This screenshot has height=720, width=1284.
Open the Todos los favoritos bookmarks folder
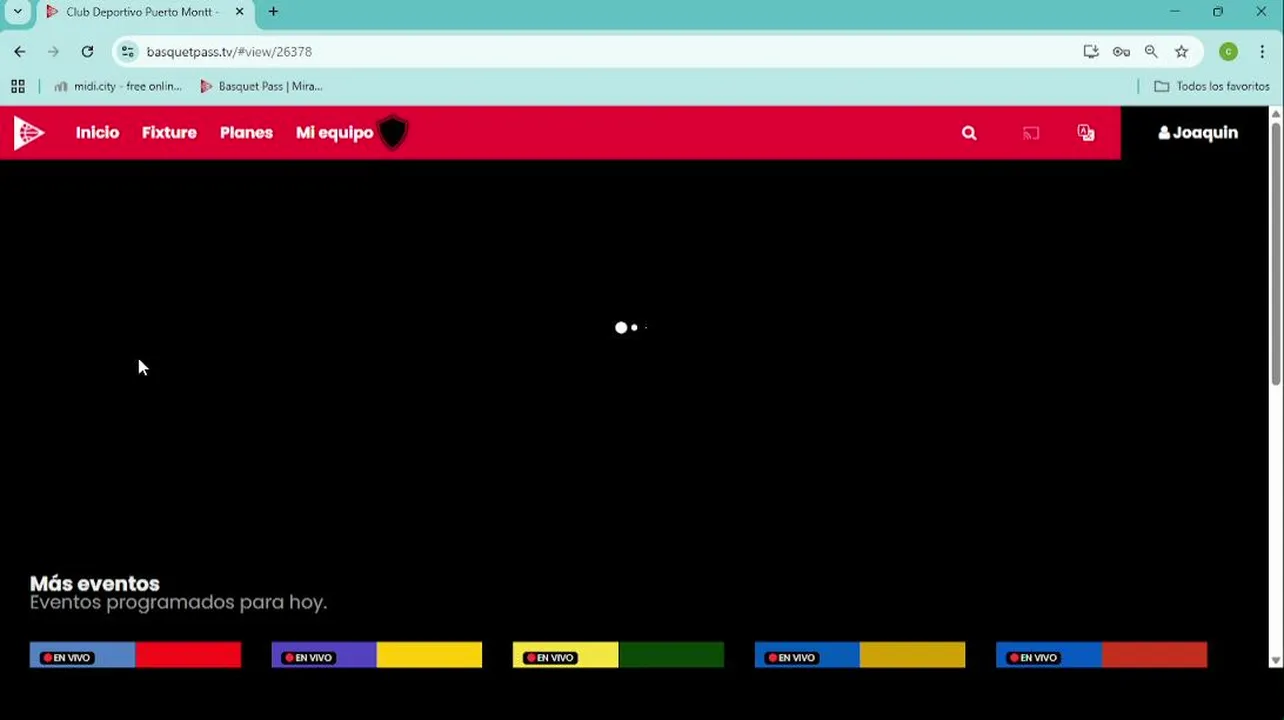coord(1212,87)
